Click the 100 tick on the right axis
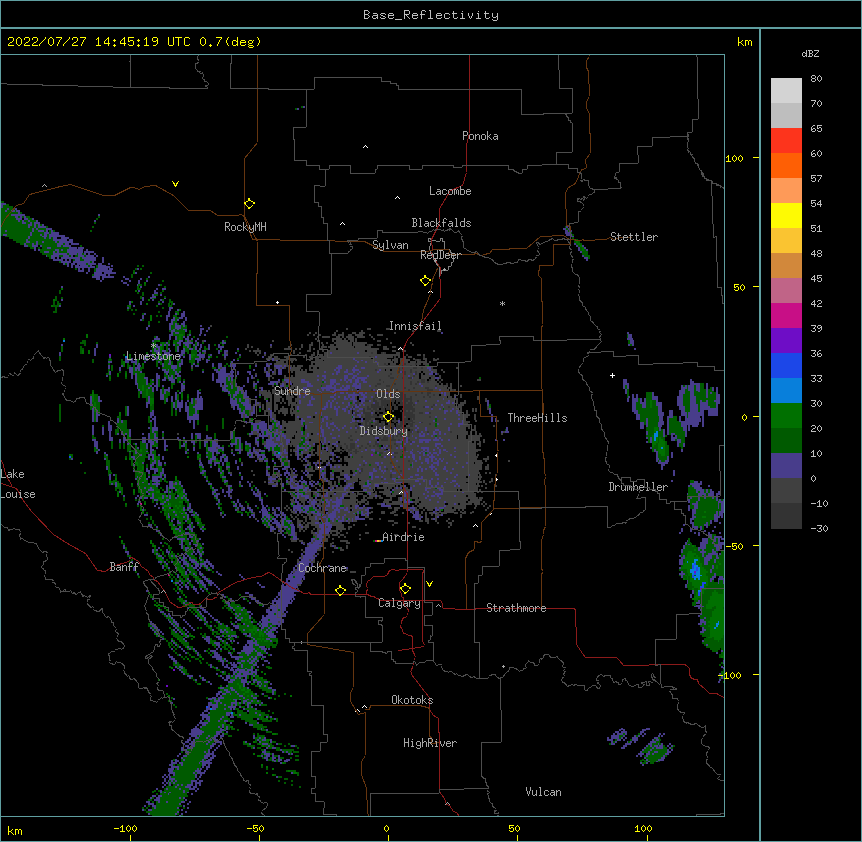Image resolution: width=862 pixels, height=842 pixels. [734, 158]
